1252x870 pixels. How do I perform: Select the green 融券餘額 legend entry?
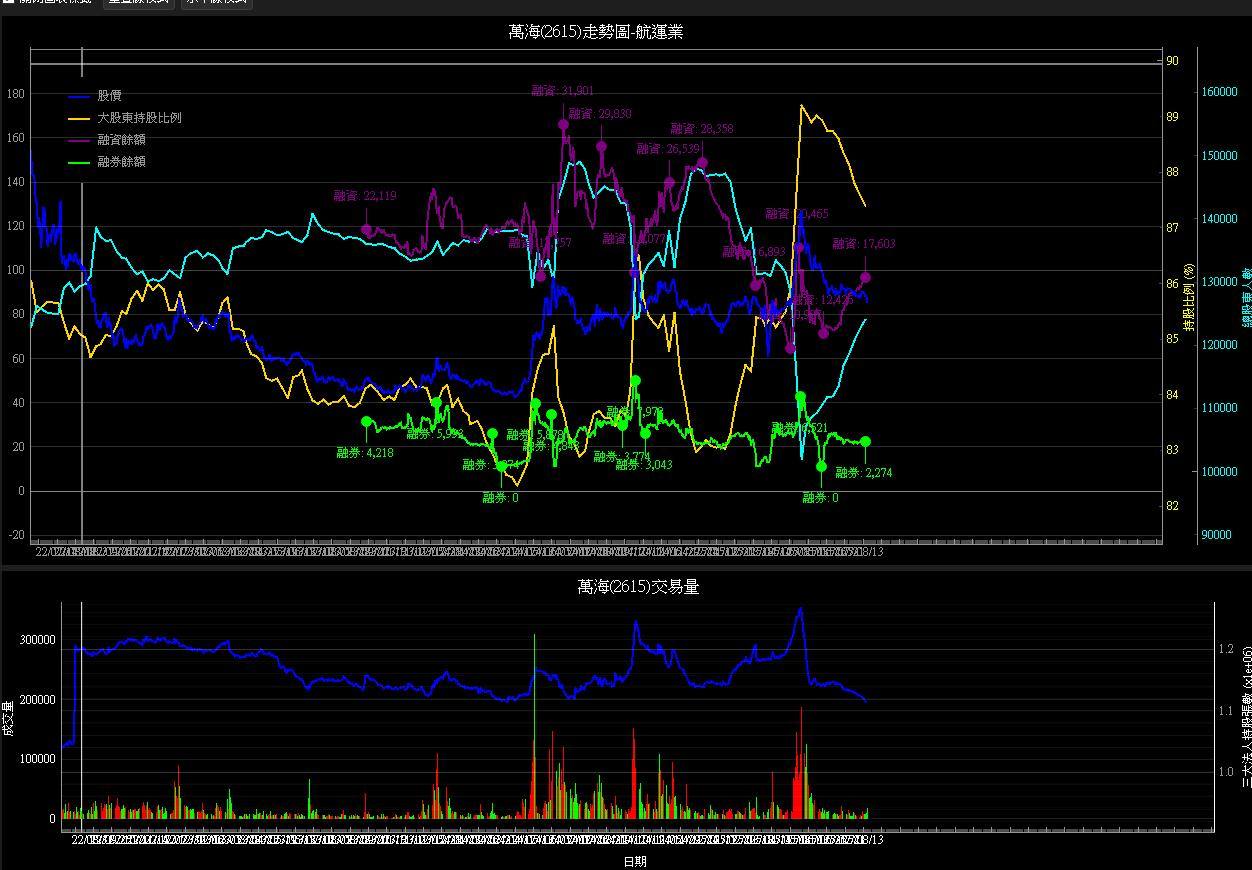pos(121,162)
